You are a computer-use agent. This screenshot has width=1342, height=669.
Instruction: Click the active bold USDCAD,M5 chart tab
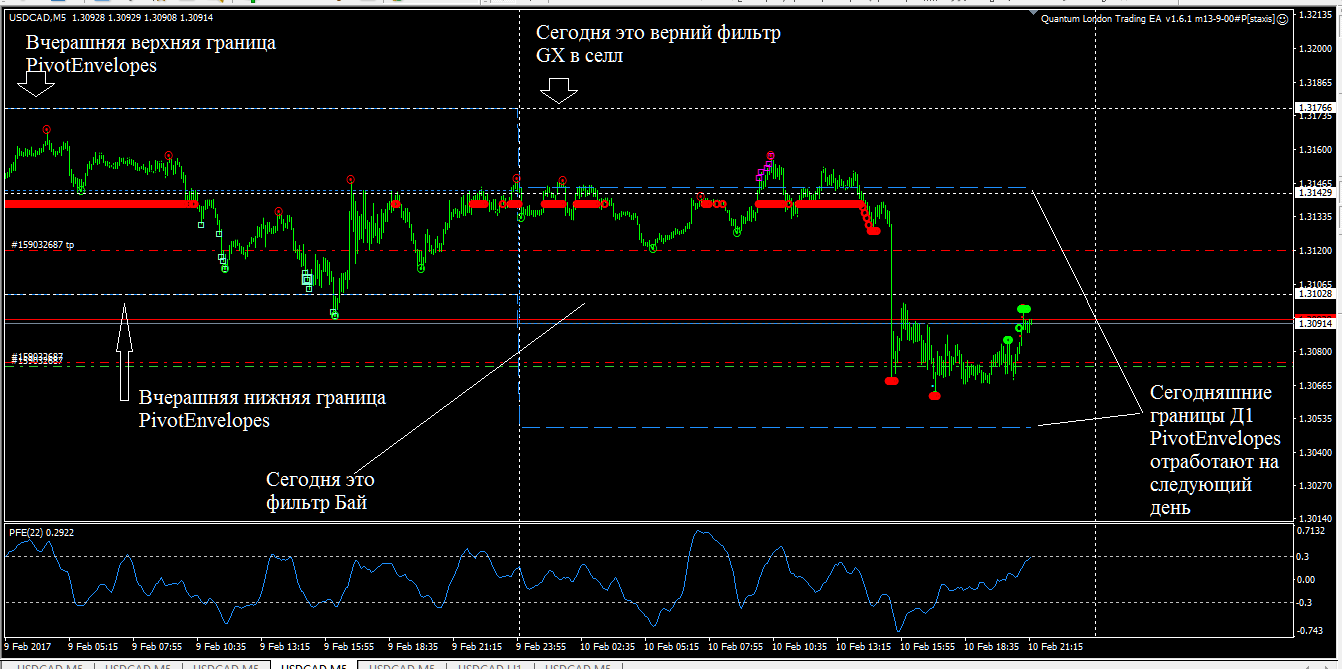tap(313, 664)
